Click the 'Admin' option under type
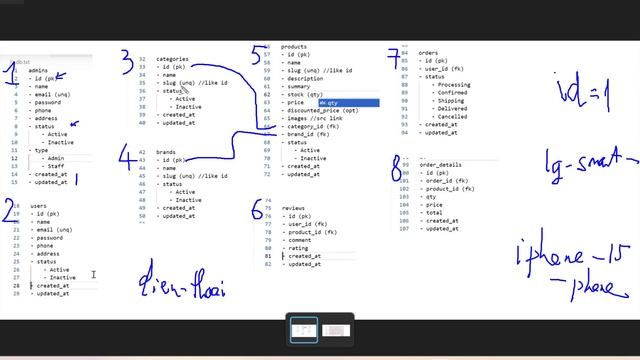 click(x=56, y=158)
